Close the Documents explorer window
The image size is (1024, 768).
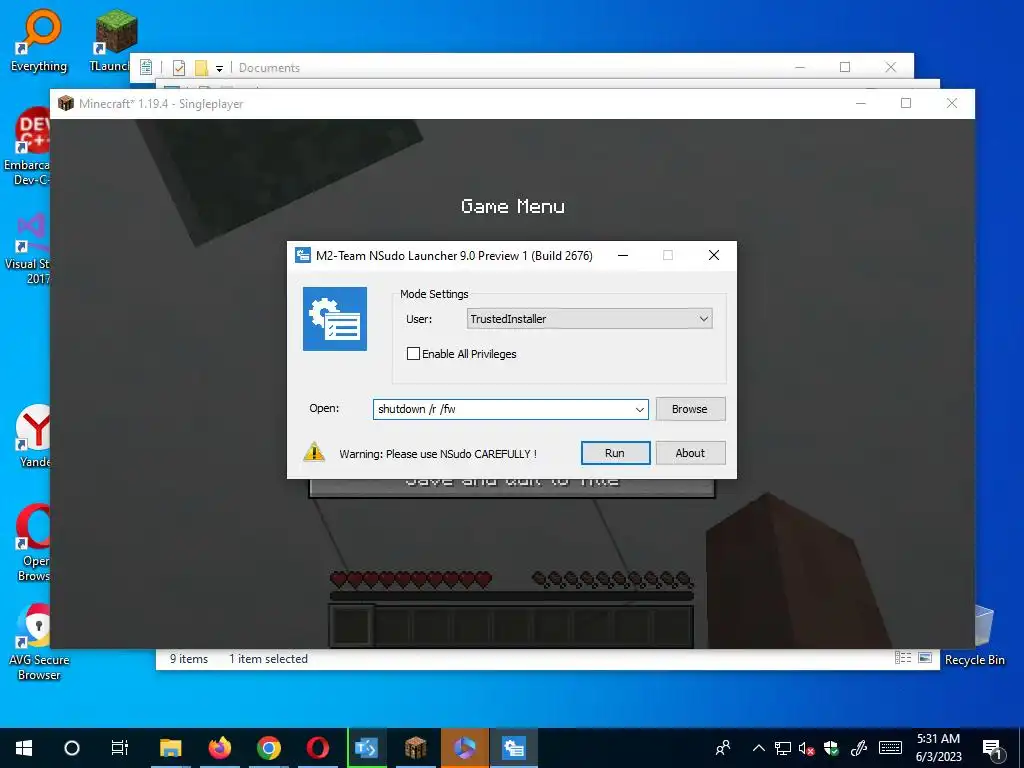click(891, 67)
